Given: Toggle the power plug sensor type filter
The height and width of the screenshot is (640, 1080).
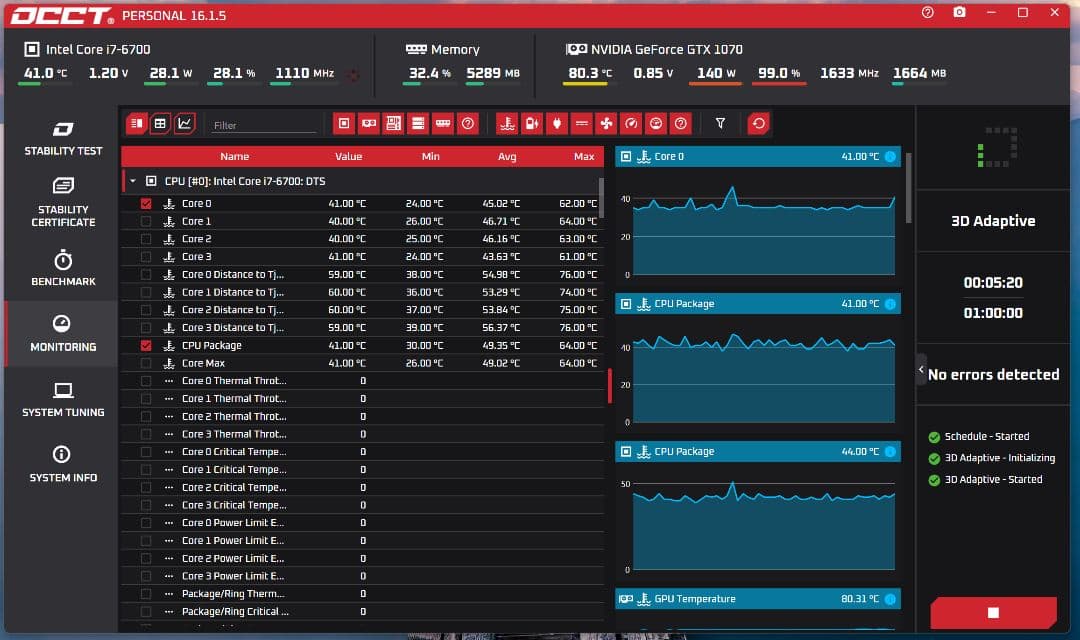Looking at the screenshot, I should (557, 123).
